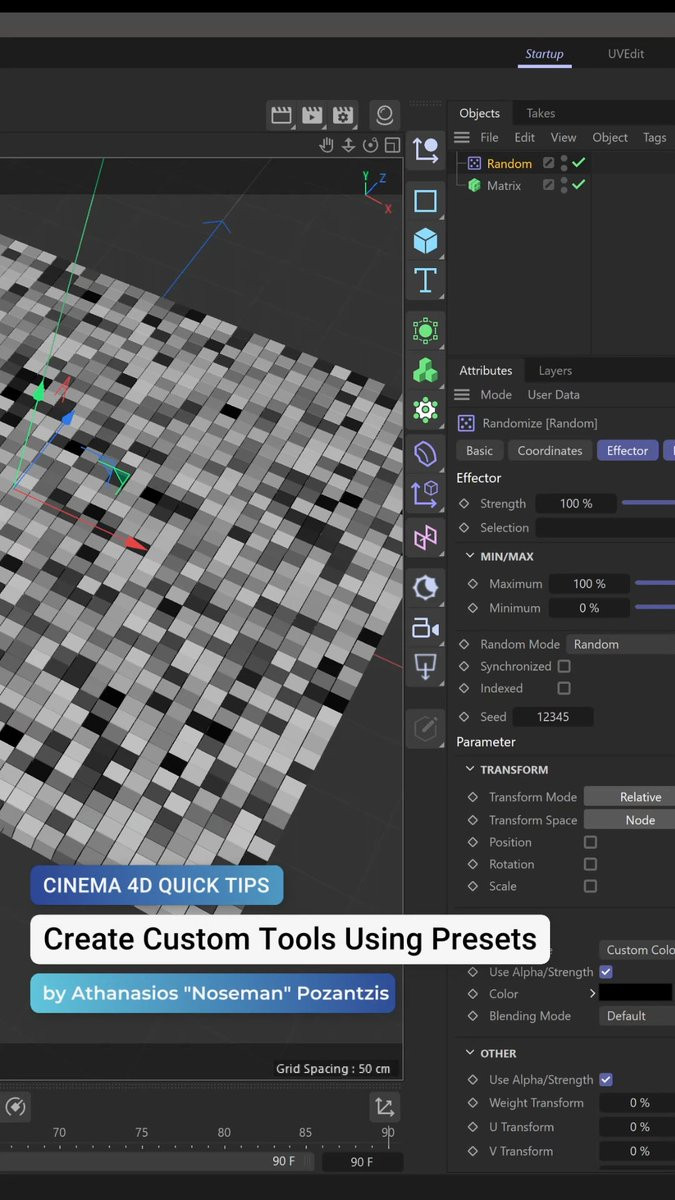Open the Random Mode dropdown
Image resolution: width=675 pixels, height=1200 pixels.
pyautogui.click(x=621, y=644)
